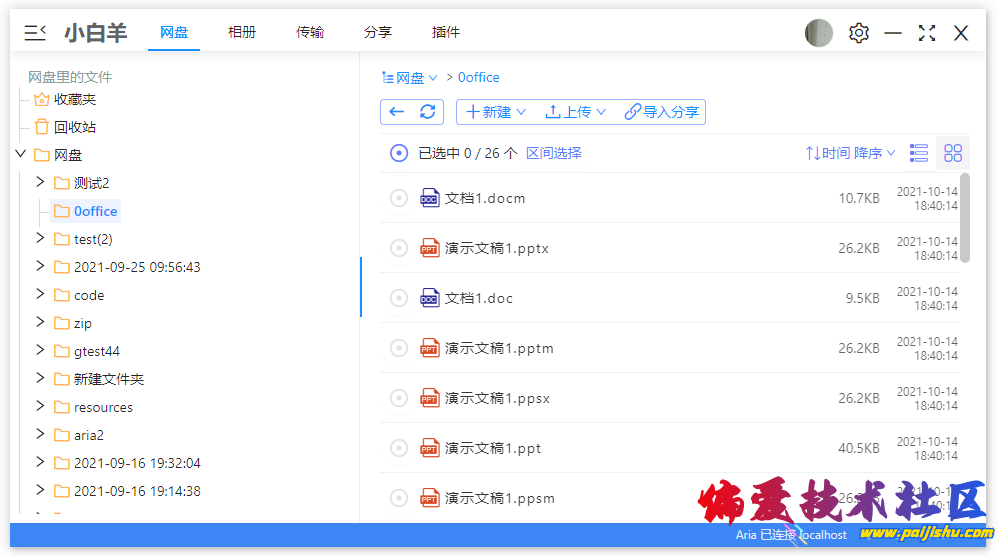Toggle the select-all radio next to 已选中
The height and width of the screenshot is (557, 1000).
pyautogui.click(x=399, y=153)
